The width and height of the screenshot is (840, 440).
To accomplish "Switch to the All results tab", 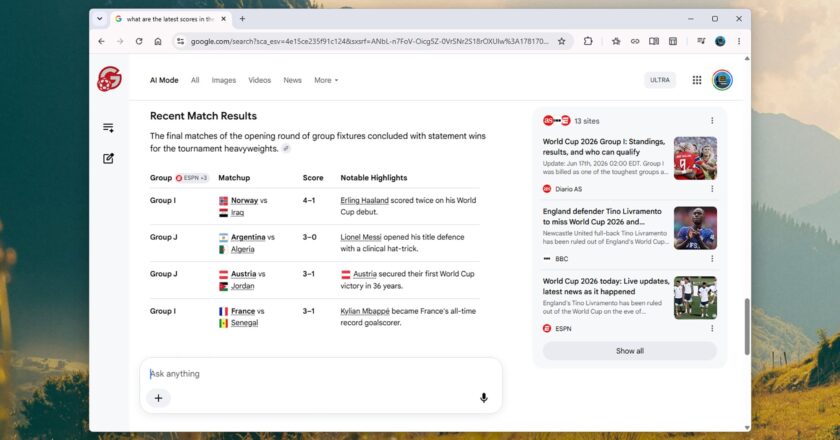I will [x=195, y=80].
